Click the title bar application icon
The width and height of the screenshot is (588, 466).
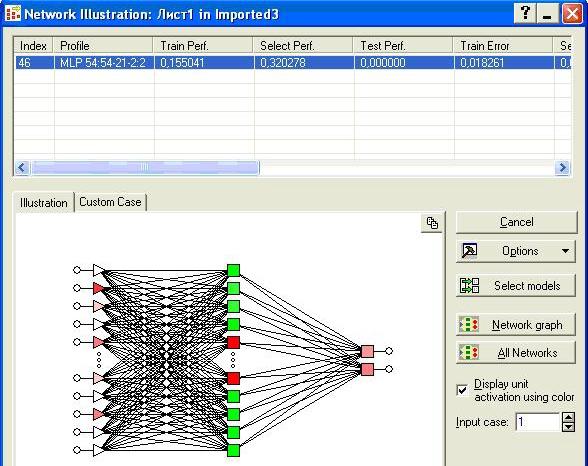tap(13, 13)
